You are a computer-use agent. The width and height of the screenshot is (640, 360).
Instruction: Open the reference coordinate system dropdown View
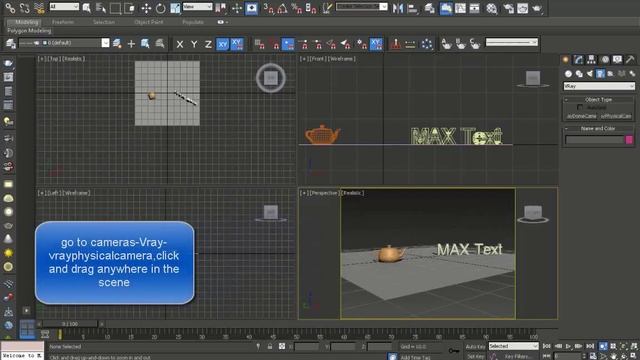tap(198, 7)
